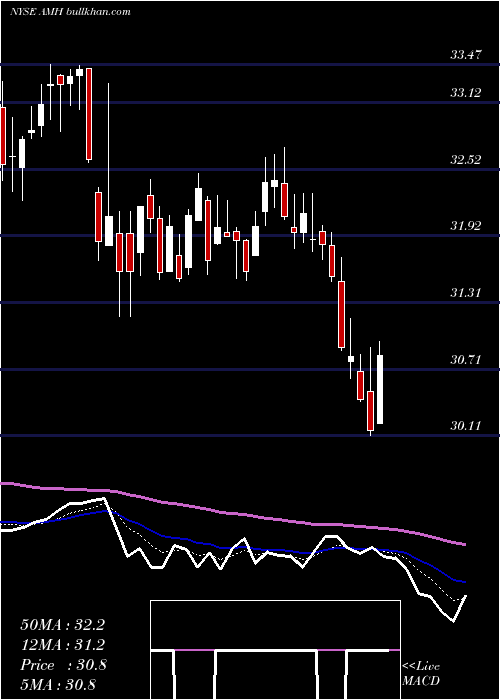Click the last white candlestick on the chart

click(380, 389)
